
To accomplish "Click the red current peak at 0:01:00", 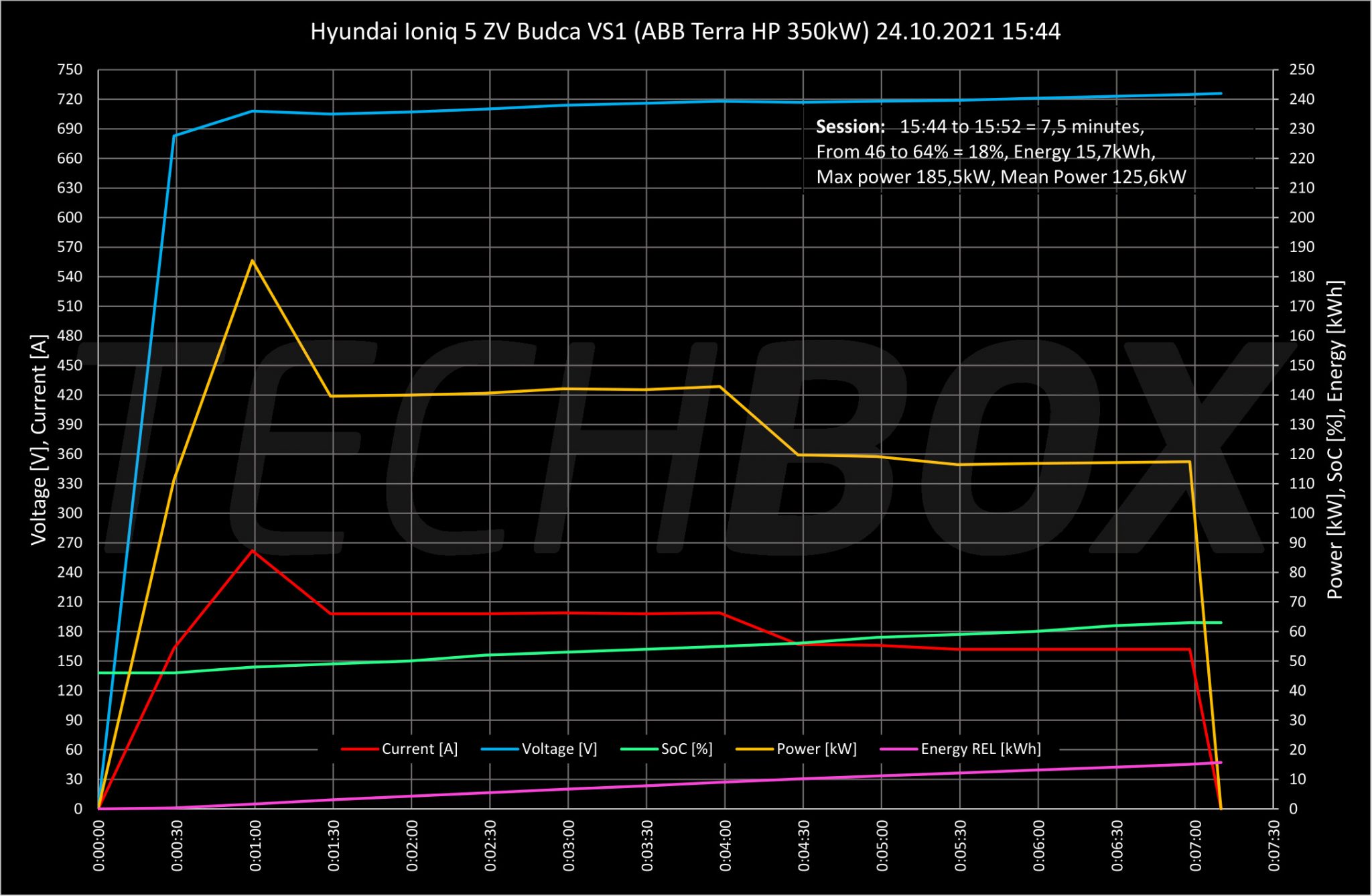I will pyautogui.click(x=252, y=550).
